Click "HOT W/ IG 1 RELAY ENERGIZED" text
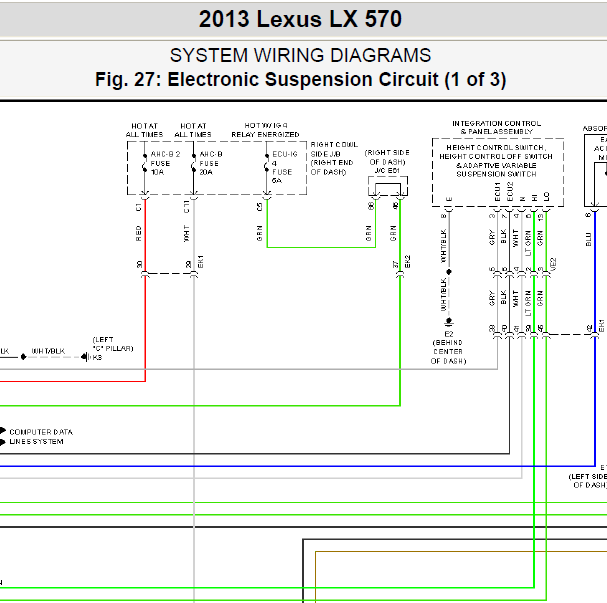This screenshot has height=603, width=607. 265,130
